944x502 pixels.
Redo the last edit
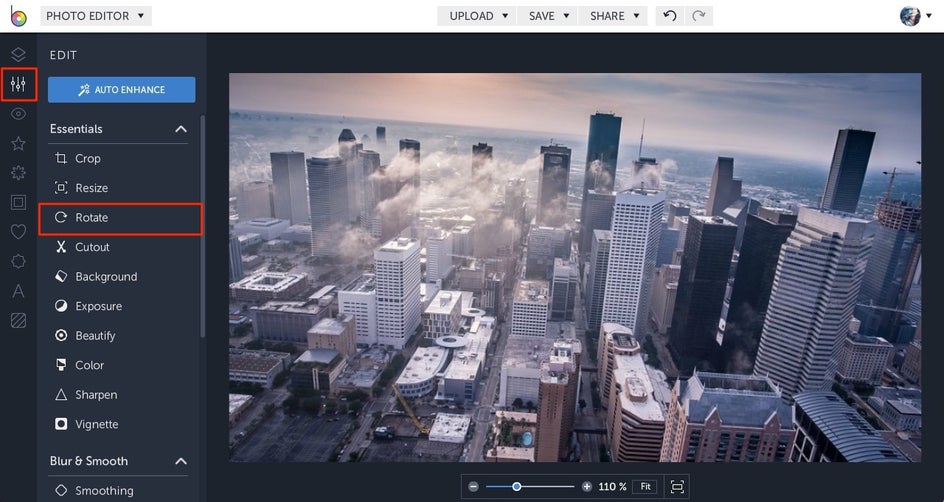pyautogui.click(x=698, y=16)
